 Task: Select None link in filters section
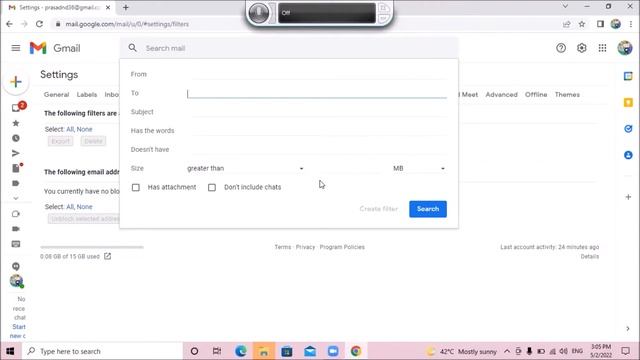(x=84, y=129)
